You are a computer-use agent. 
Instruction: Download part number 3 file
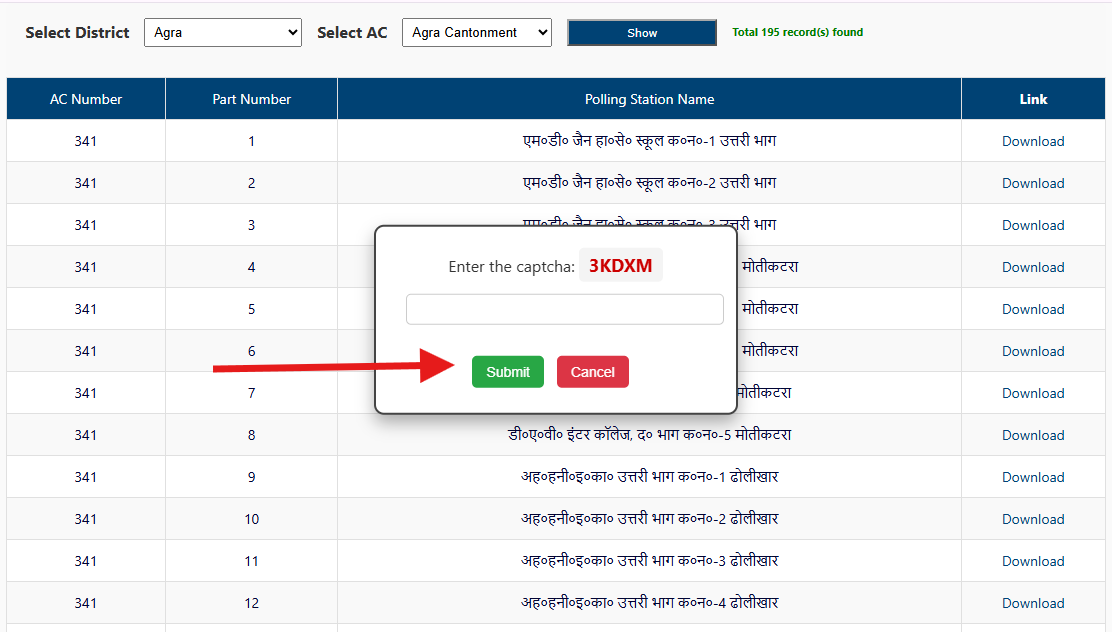tap(1033, 225)
